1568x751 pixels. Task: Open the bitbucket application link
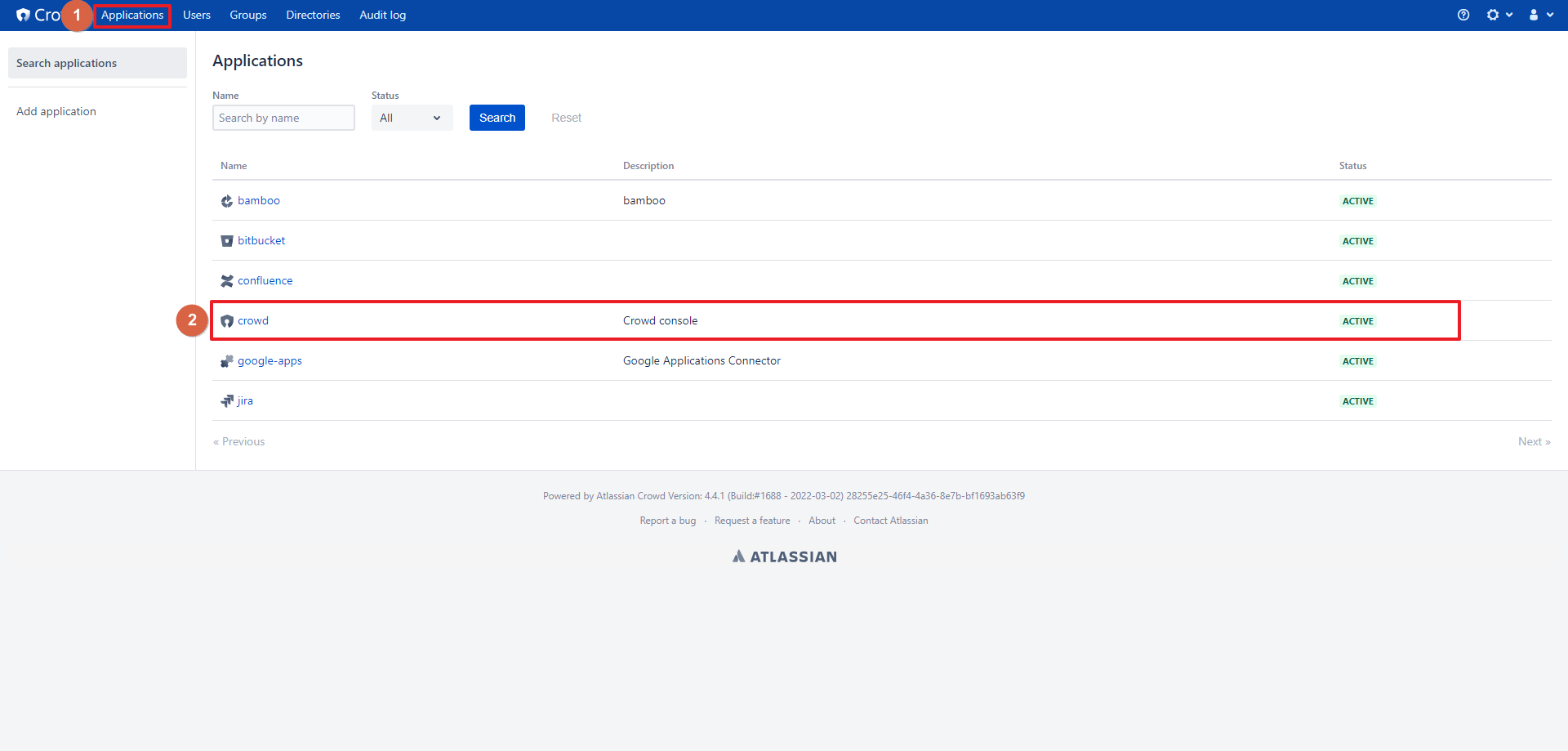[x=261, y=240]
